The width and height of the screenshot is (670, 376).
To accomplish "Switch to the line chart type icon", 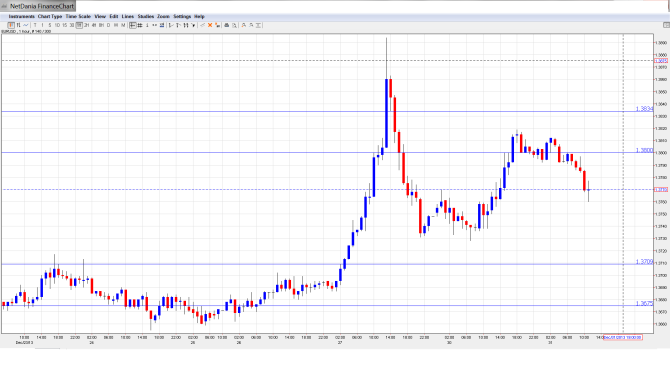I will [x=26, y=25].
